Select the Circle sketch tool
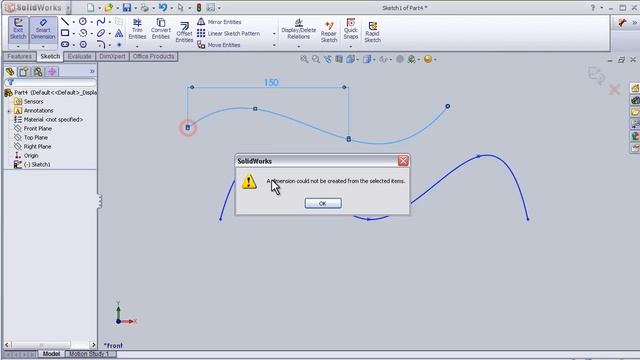 [x=83, y=22]
